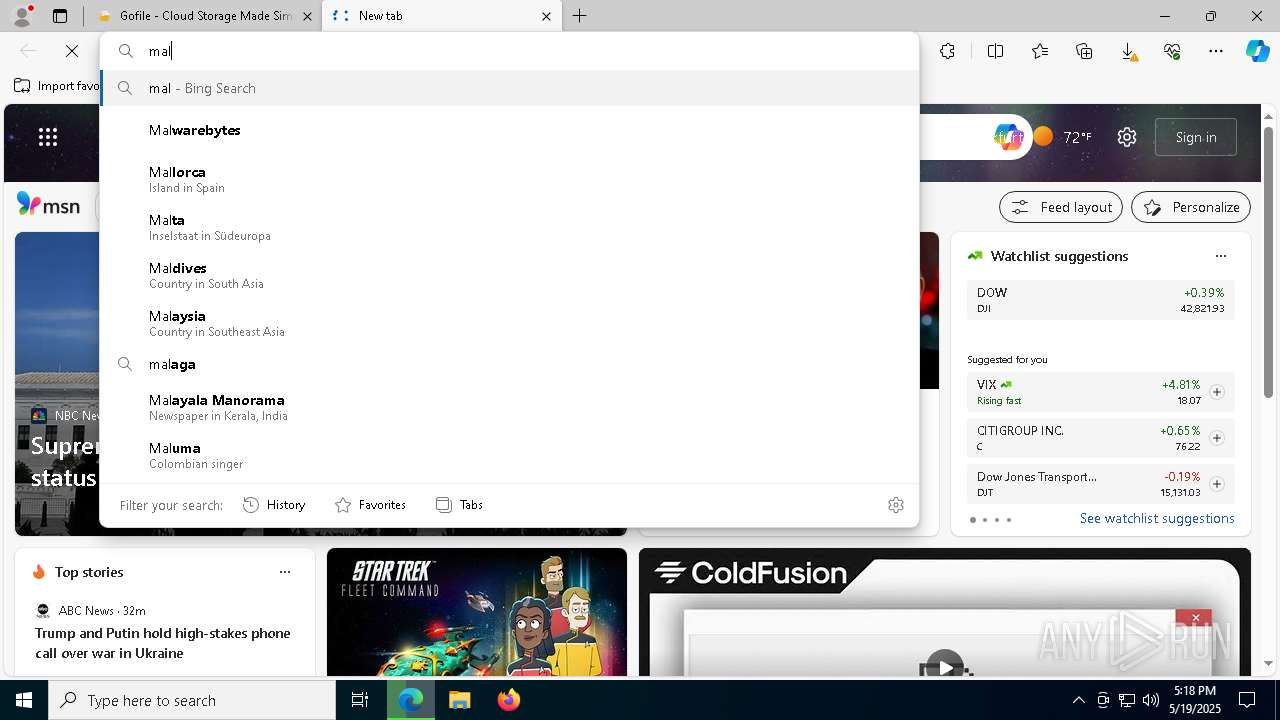
Task: Add Citigroup Inc. to watchlist
Action: (1217, 438)
